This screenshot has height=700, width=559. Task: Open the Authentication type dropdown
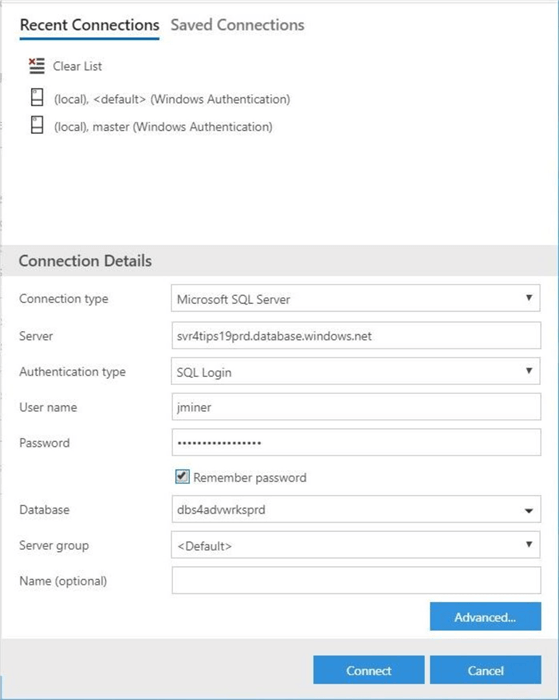click(355, 371)
